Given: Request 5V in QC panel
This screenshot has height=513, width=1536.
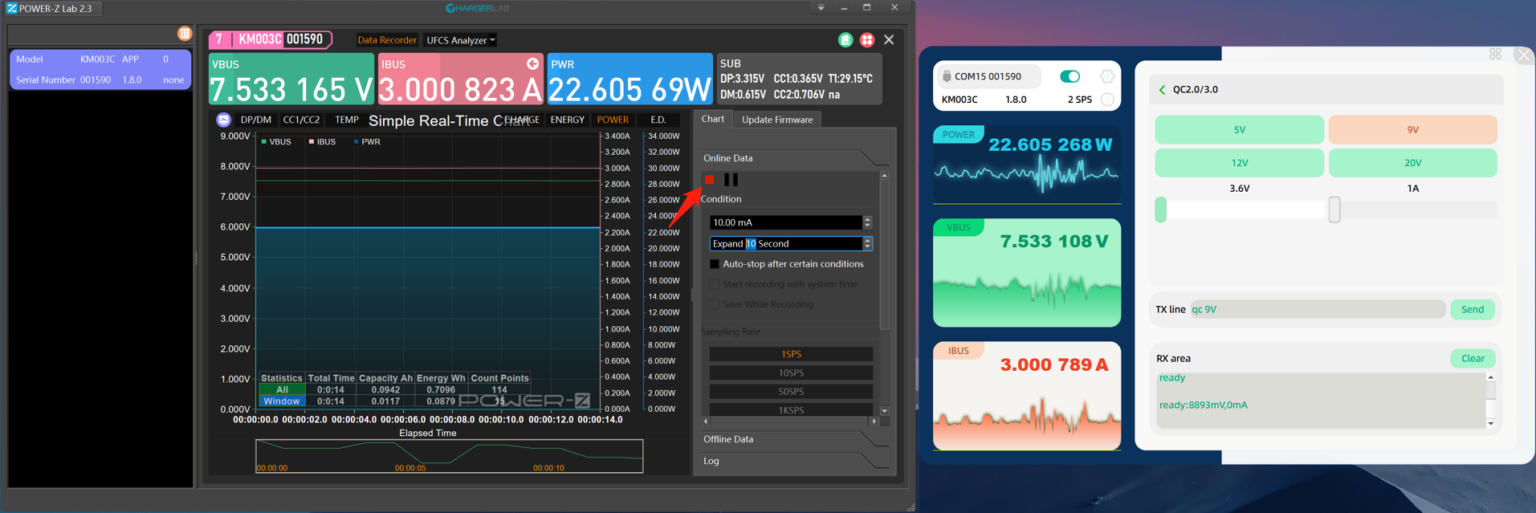Looking at the screenshot, I should pos(1240,130).
